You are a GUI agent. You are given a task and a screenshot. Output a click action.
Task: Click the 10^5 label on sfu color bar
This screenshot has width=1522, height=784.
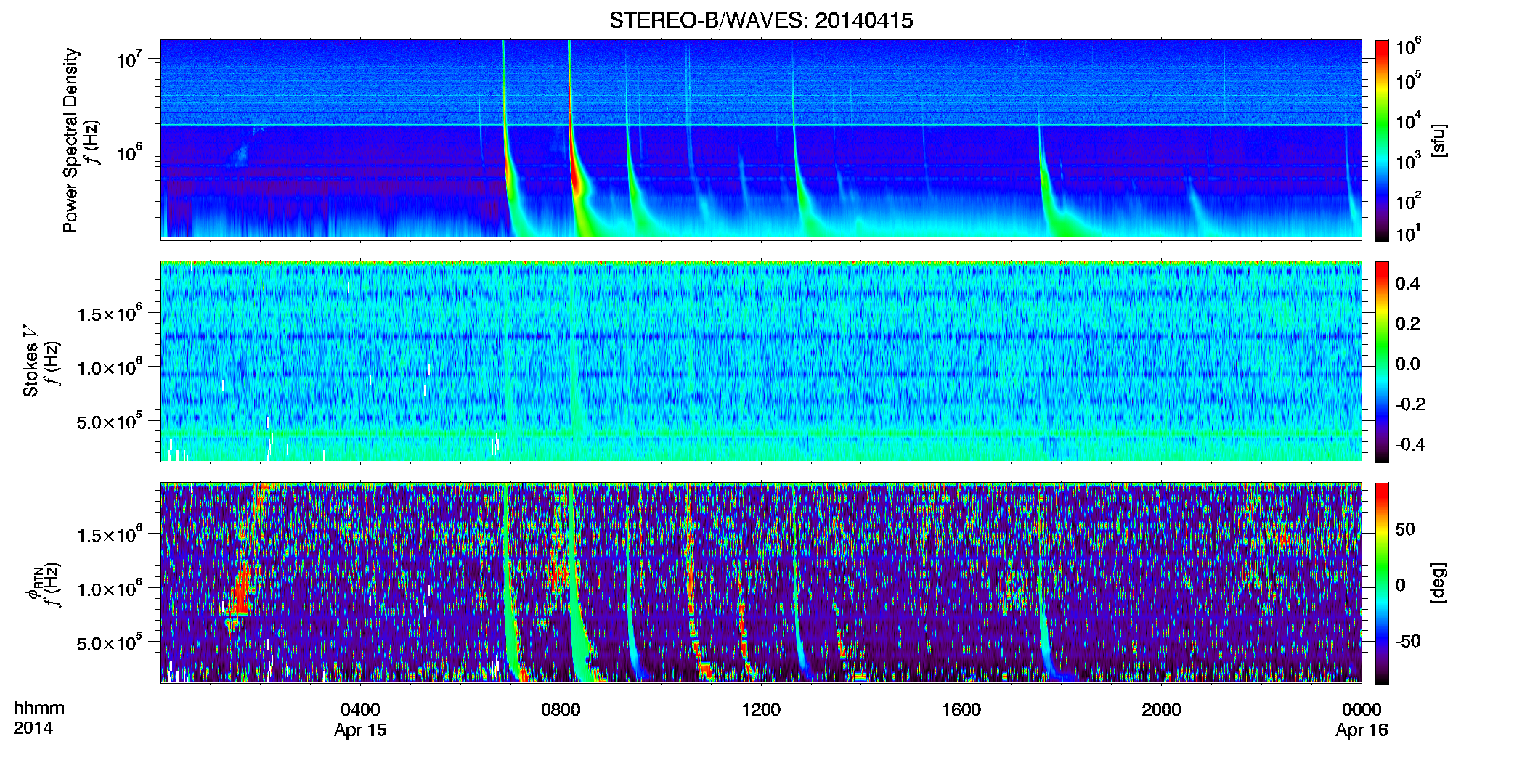point(1409,81)
